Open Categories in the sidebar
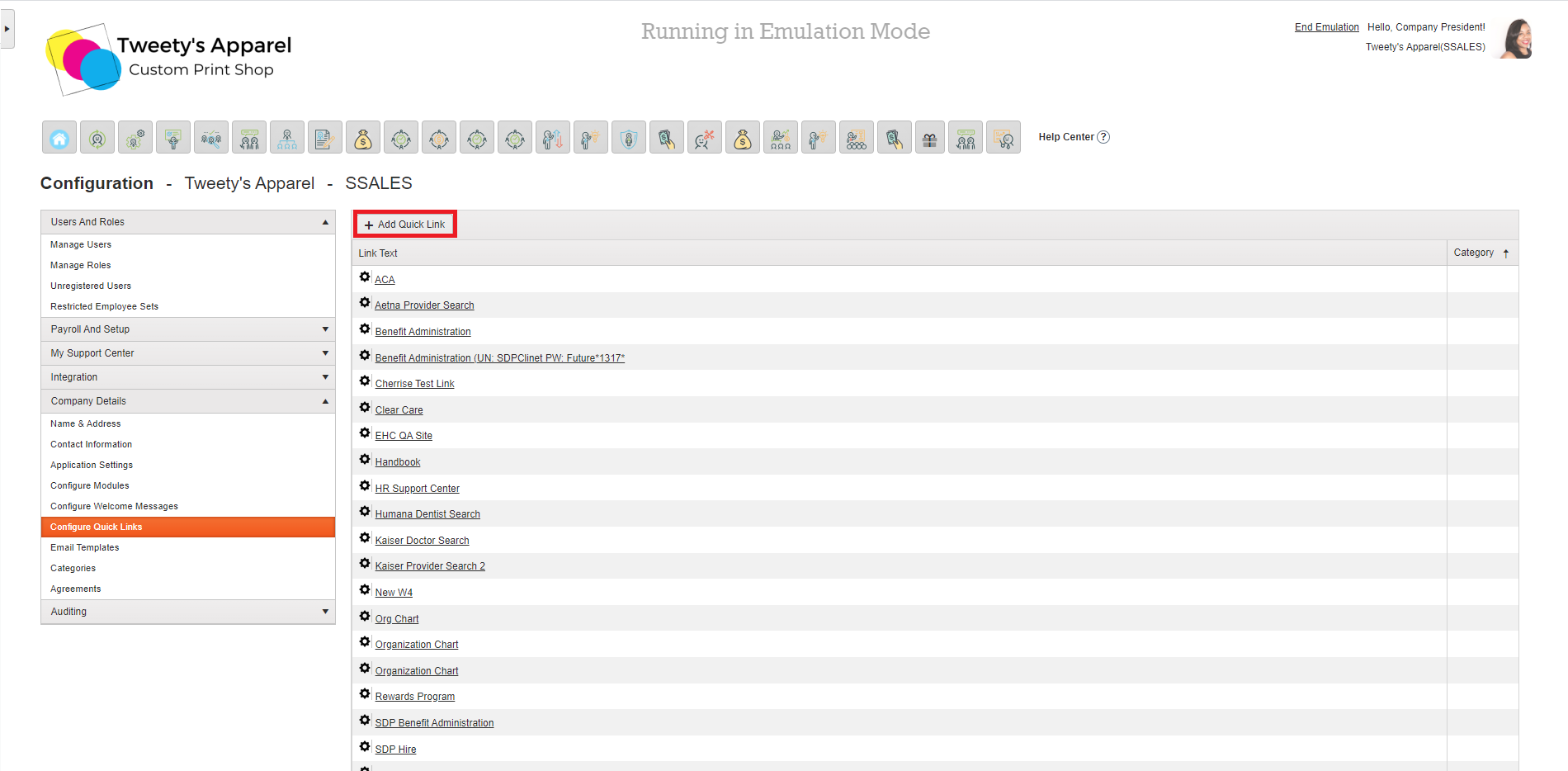1568x771 pixels. click(x=73, y=568)
